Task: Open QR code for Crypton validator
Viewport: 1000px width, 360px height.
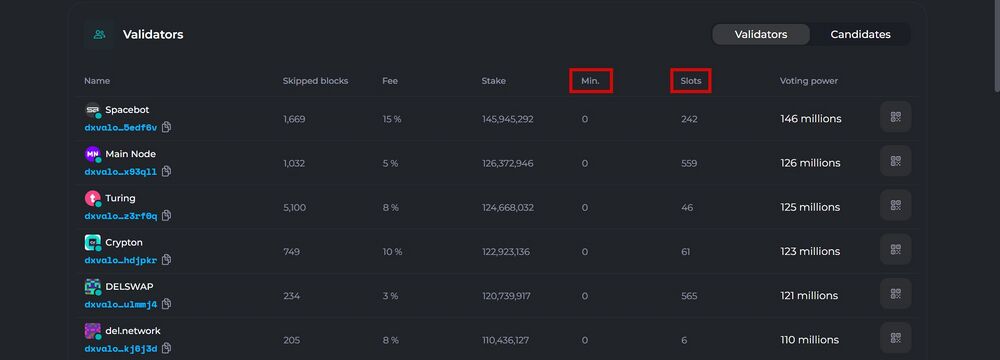Action: [x=895, y=250]
